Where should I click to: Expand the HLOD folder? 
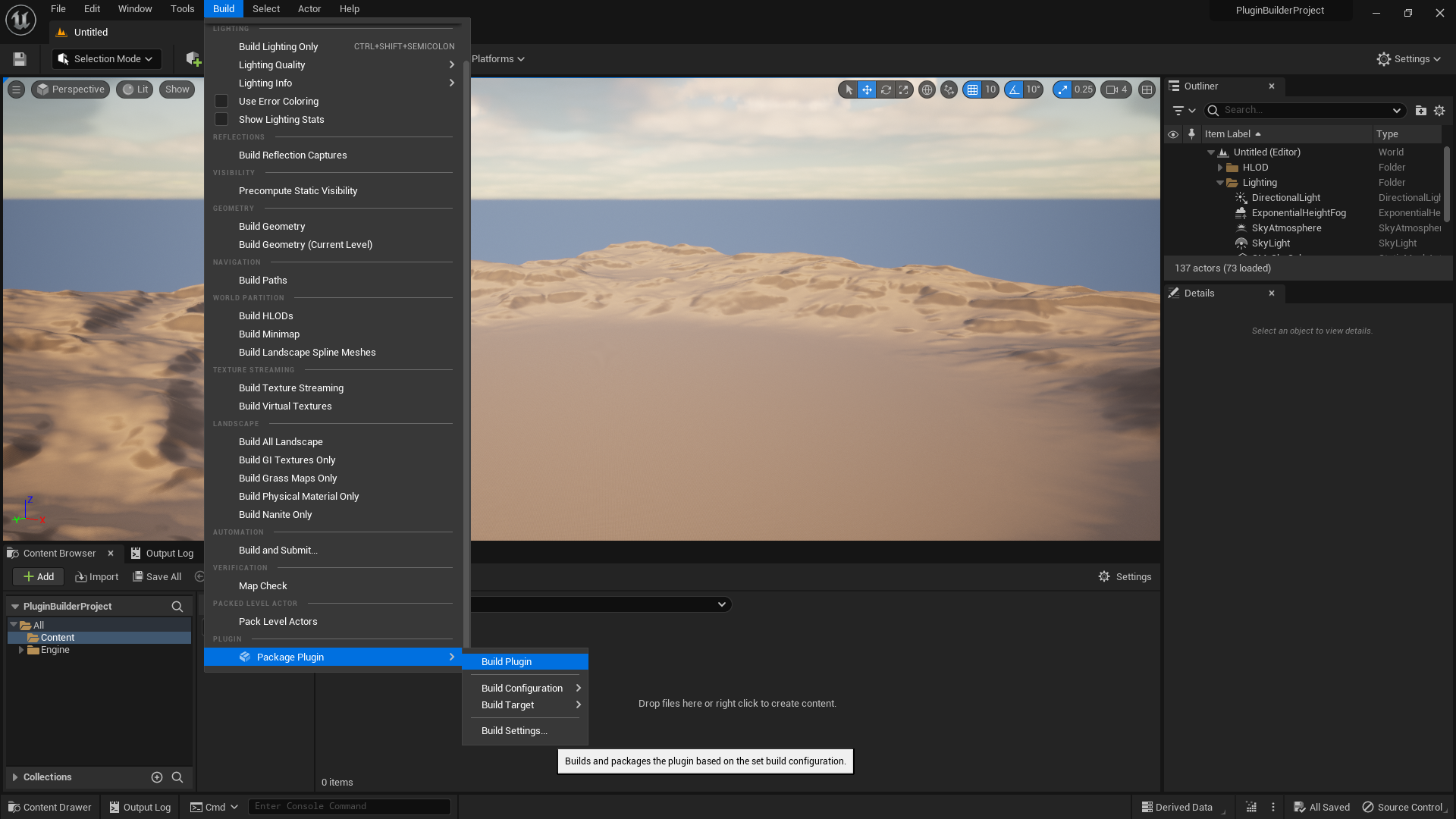(1220, 168)
